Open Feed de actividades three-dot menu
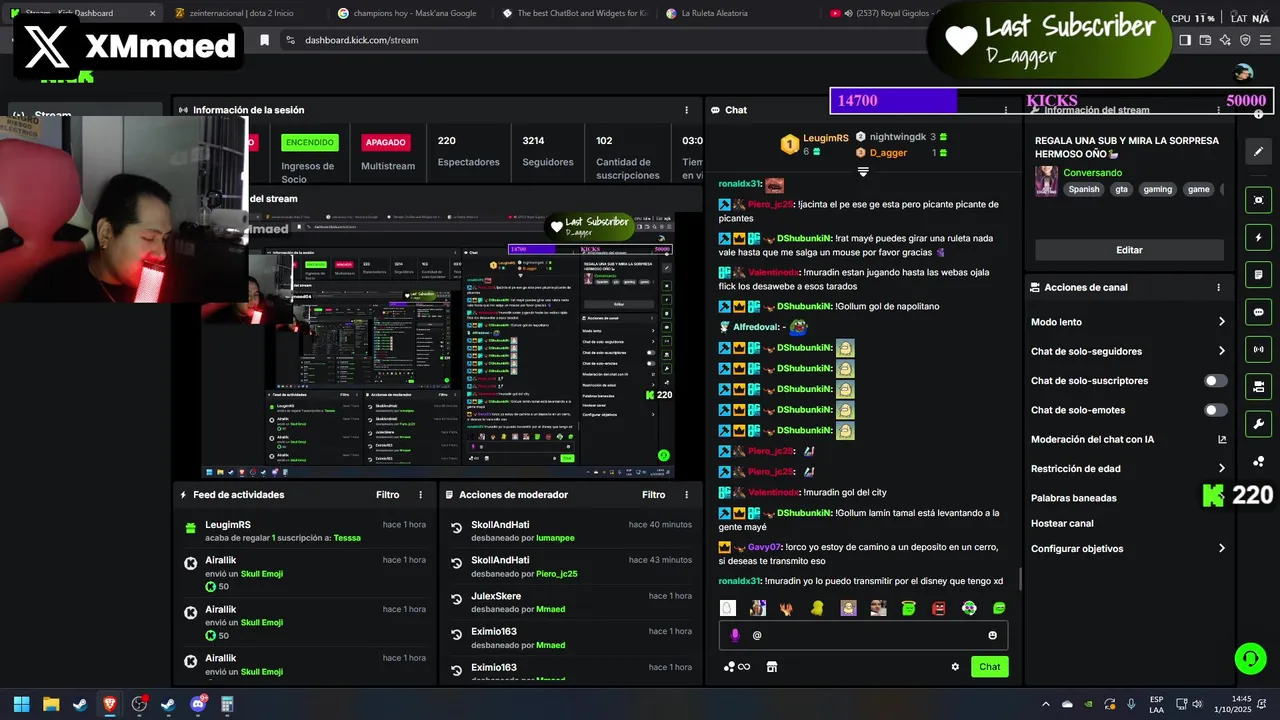 click(420, 495)
